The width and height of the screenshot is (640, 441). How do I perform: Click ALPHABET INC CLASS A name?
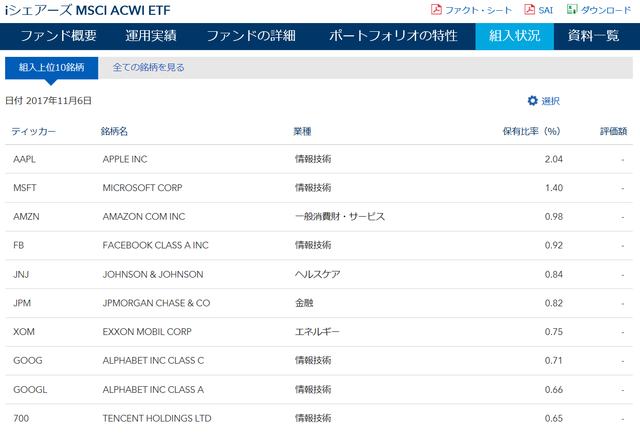(153, 390)
